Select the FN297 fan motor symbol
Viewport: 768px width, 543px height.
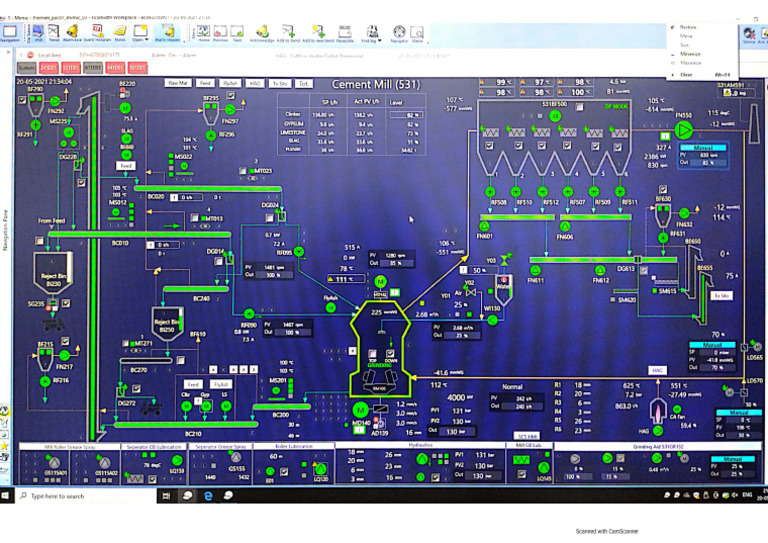[230, 109]
